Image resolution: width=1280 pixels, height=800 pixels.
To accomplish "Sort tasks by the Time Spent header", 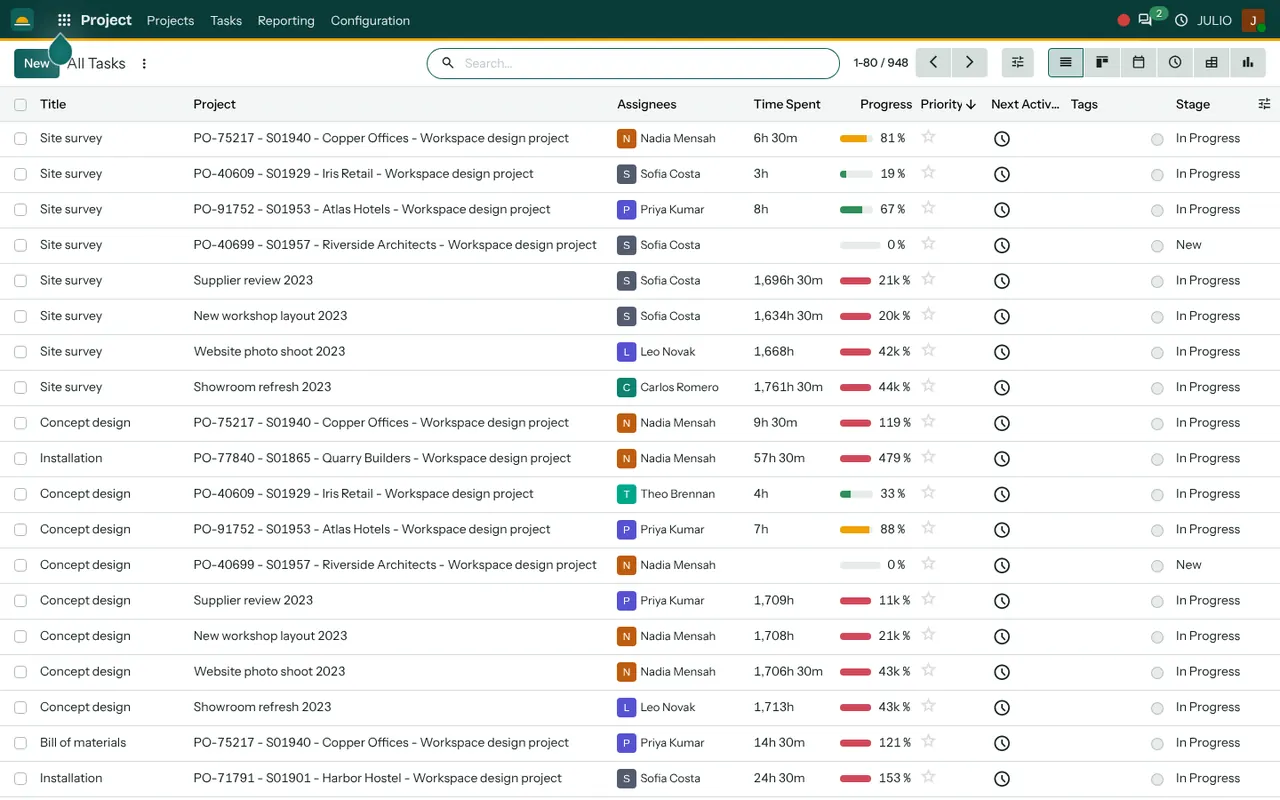I will tap(787, 104).
